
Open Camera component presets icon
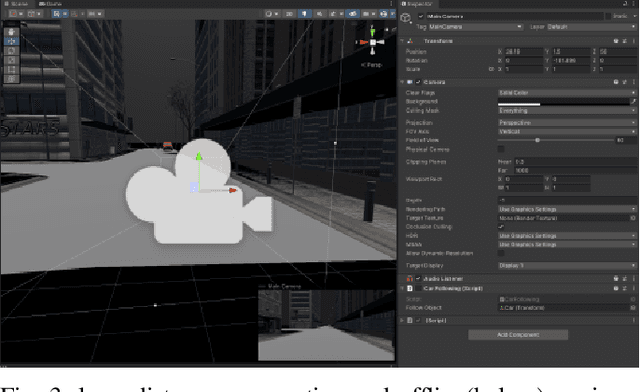click(x=625, y=82)
